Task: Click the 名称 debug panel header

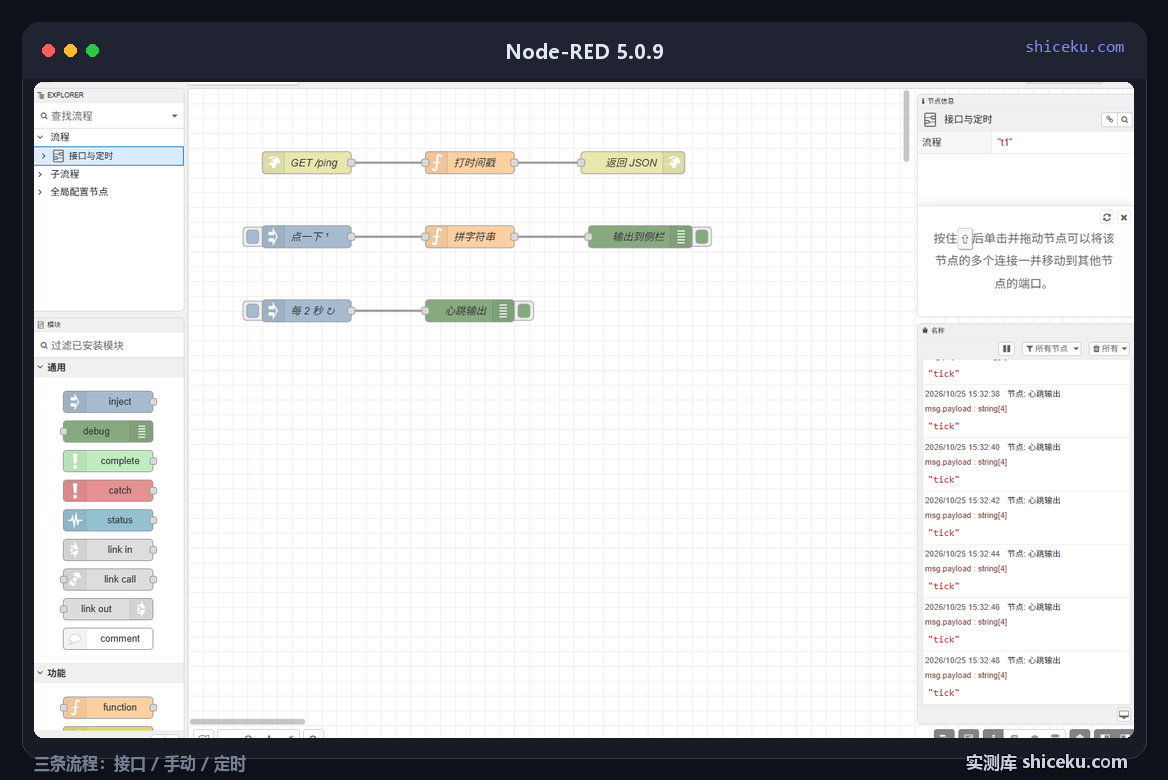Action: 1026,330
